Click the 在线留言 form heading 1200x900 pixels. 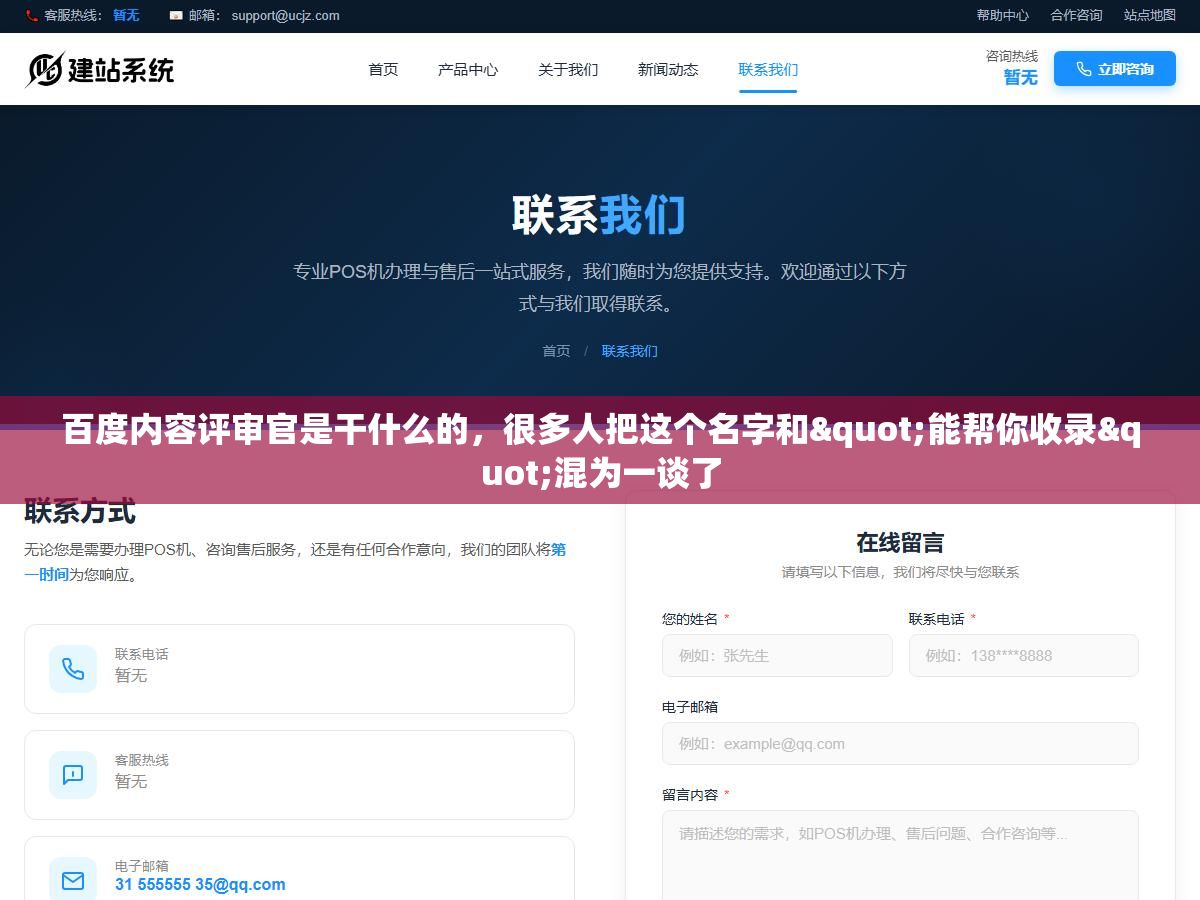pos(900,542)
